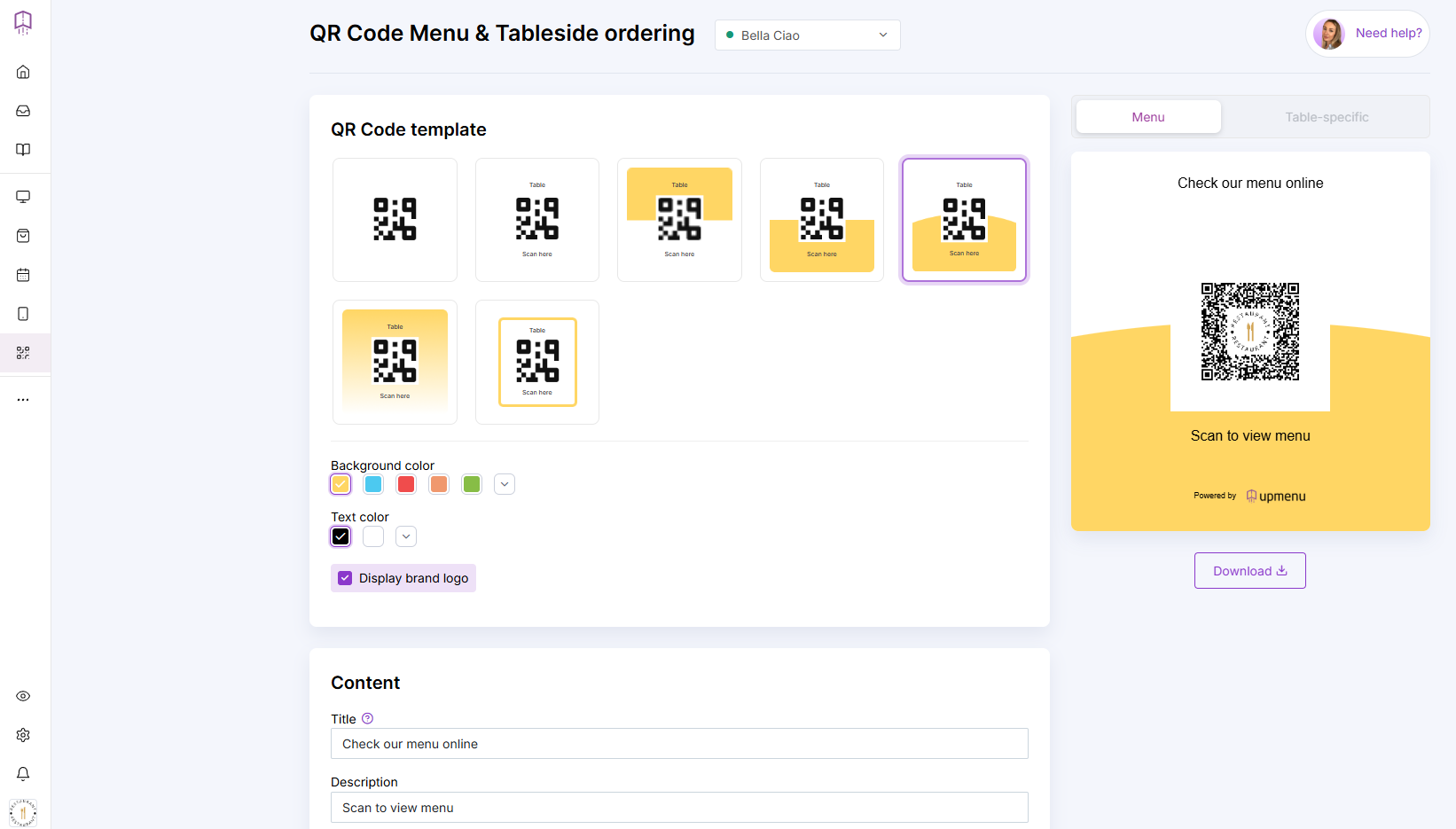Open the Bella Ciao restaurant dropdown
This screenshot has width=1456, height=829.
[808, 35]
